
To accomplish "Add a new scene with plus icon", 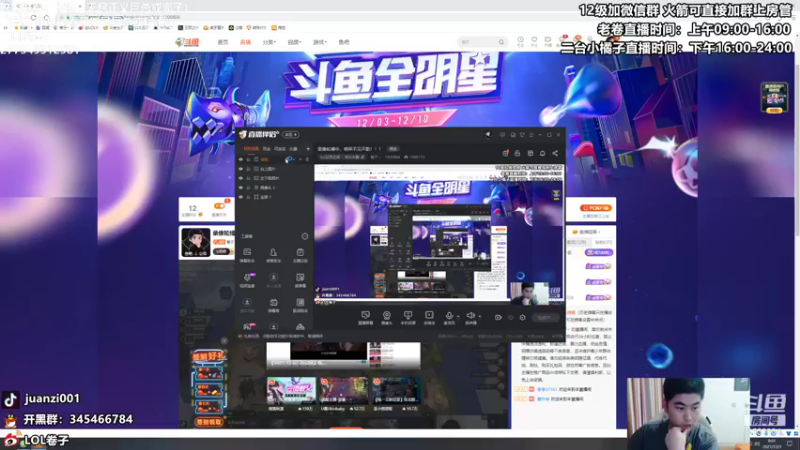I will point(308,148).
